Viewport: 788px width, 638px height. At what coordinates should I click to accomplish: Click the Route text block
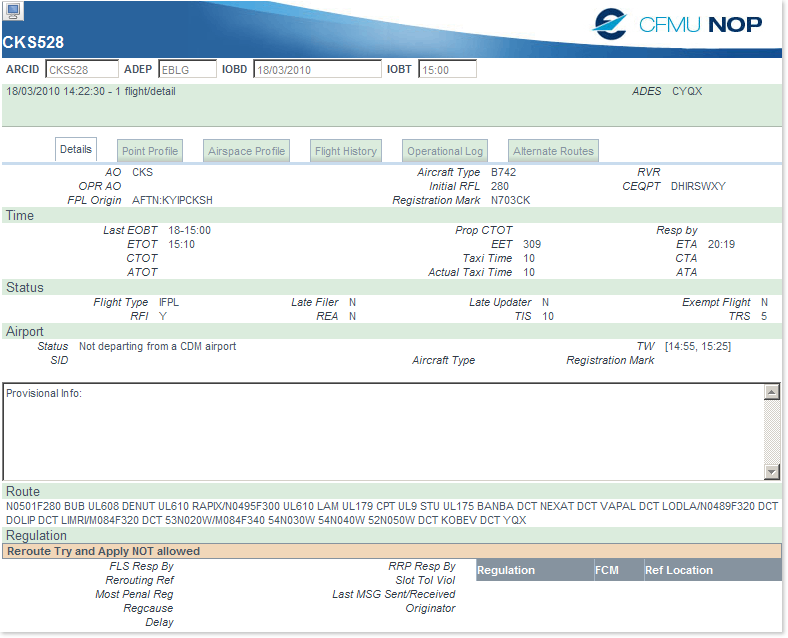click(392, 513)
